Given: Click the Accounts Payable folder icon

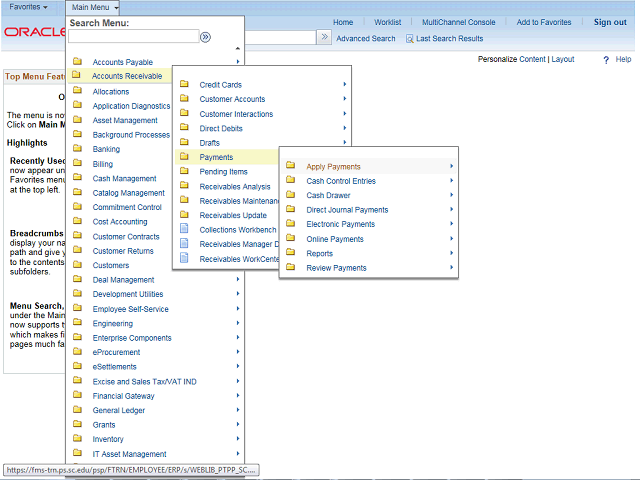Looking at the screenshot, I should point(77,62).
